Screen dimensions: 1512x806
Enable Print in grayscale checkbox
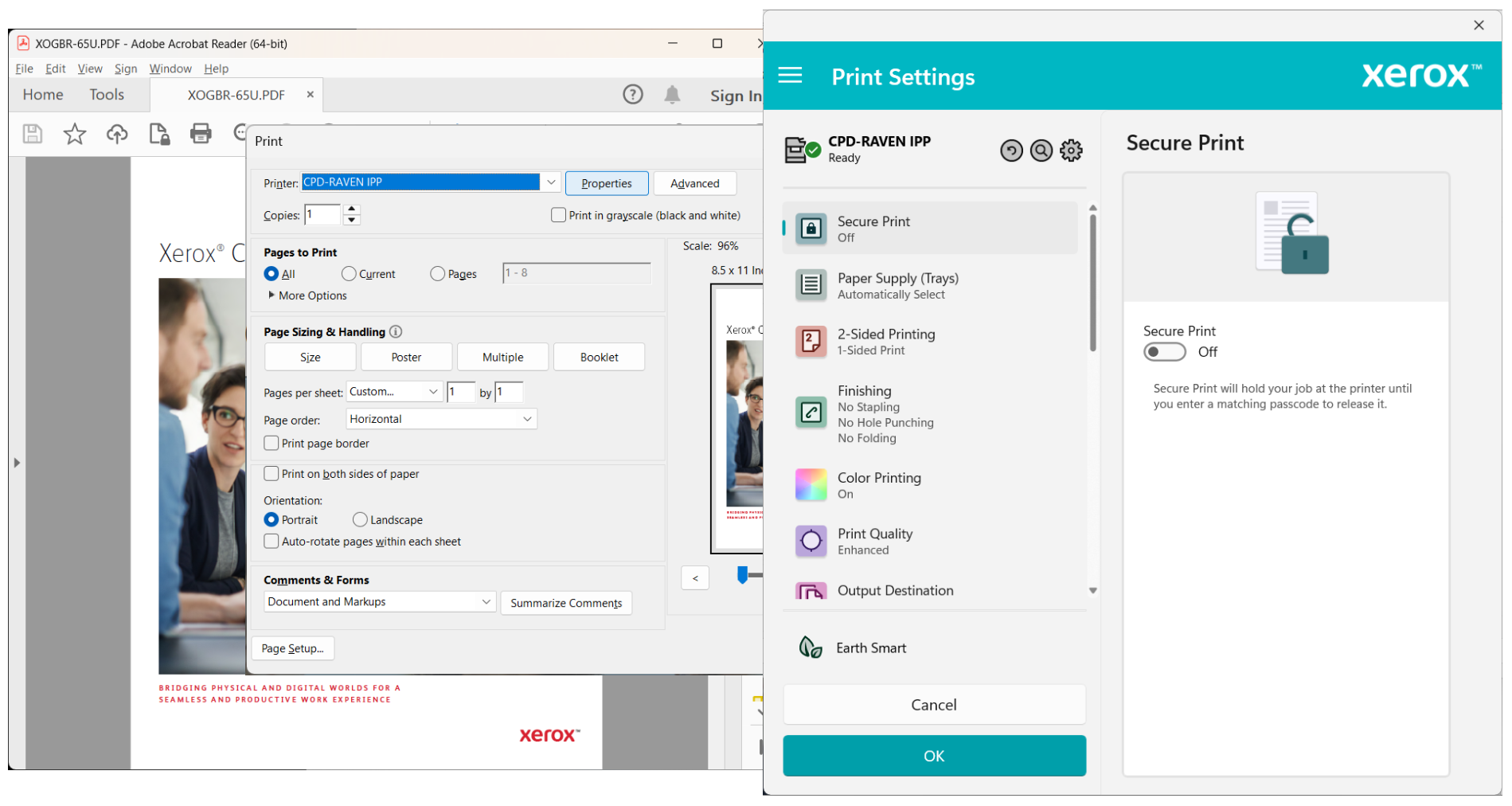click(x=558, y=215)
